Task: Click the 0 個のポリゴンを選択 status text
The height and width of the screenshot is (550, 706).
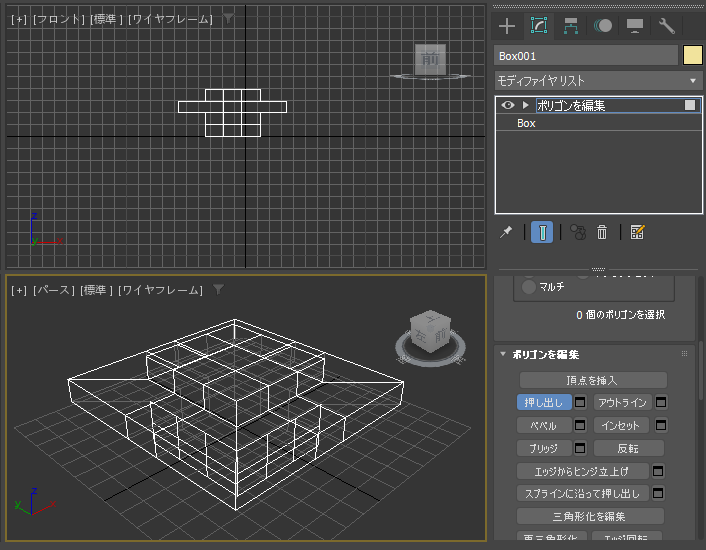Action: (620, 315)
